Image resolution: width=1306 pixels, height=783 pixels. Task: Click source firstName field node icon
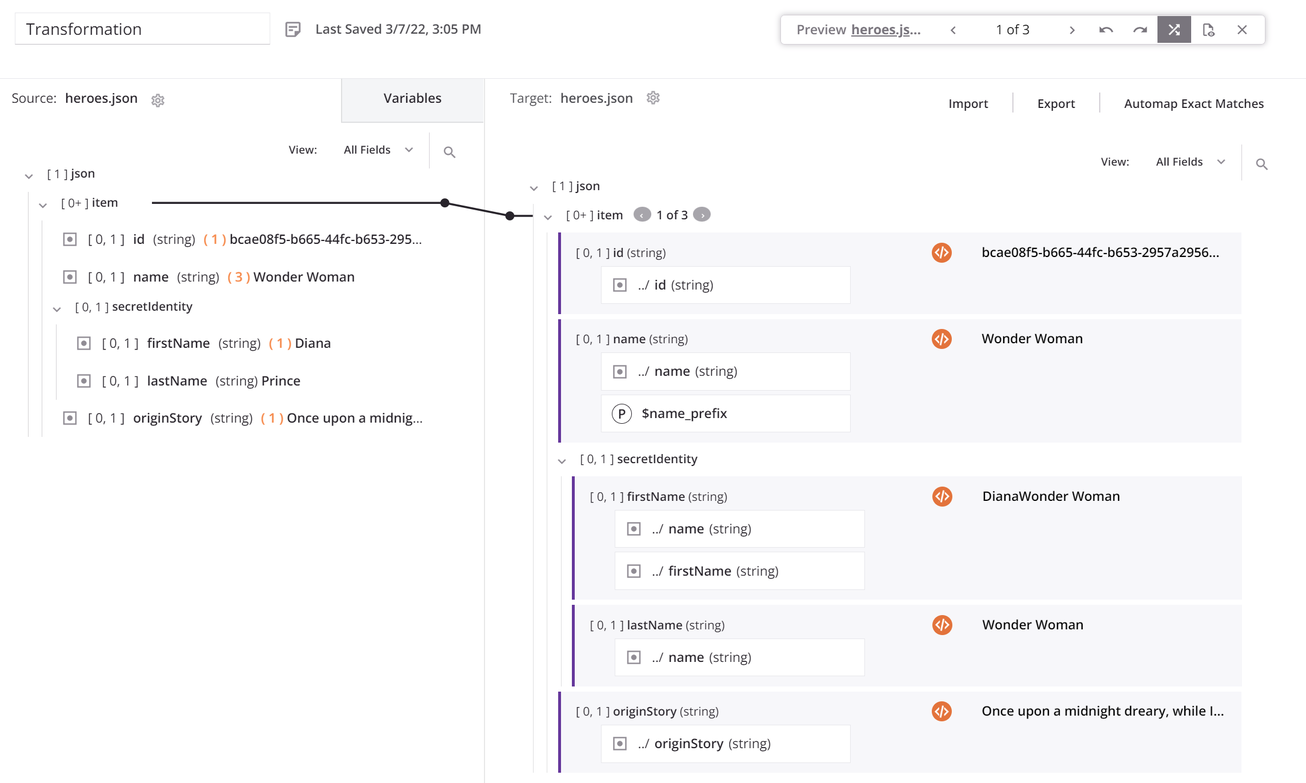84,343
